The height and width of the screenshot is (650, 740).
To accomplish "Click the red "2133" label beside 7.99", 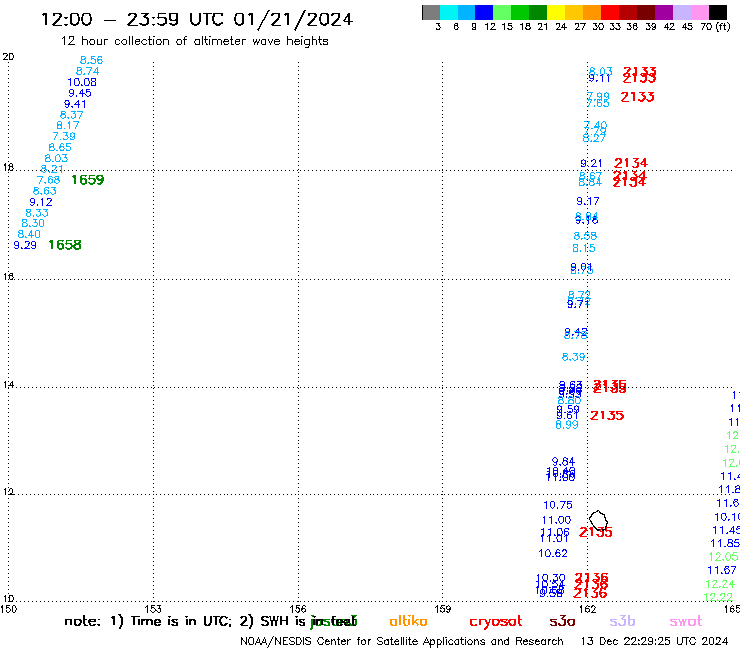I will 638,97.
